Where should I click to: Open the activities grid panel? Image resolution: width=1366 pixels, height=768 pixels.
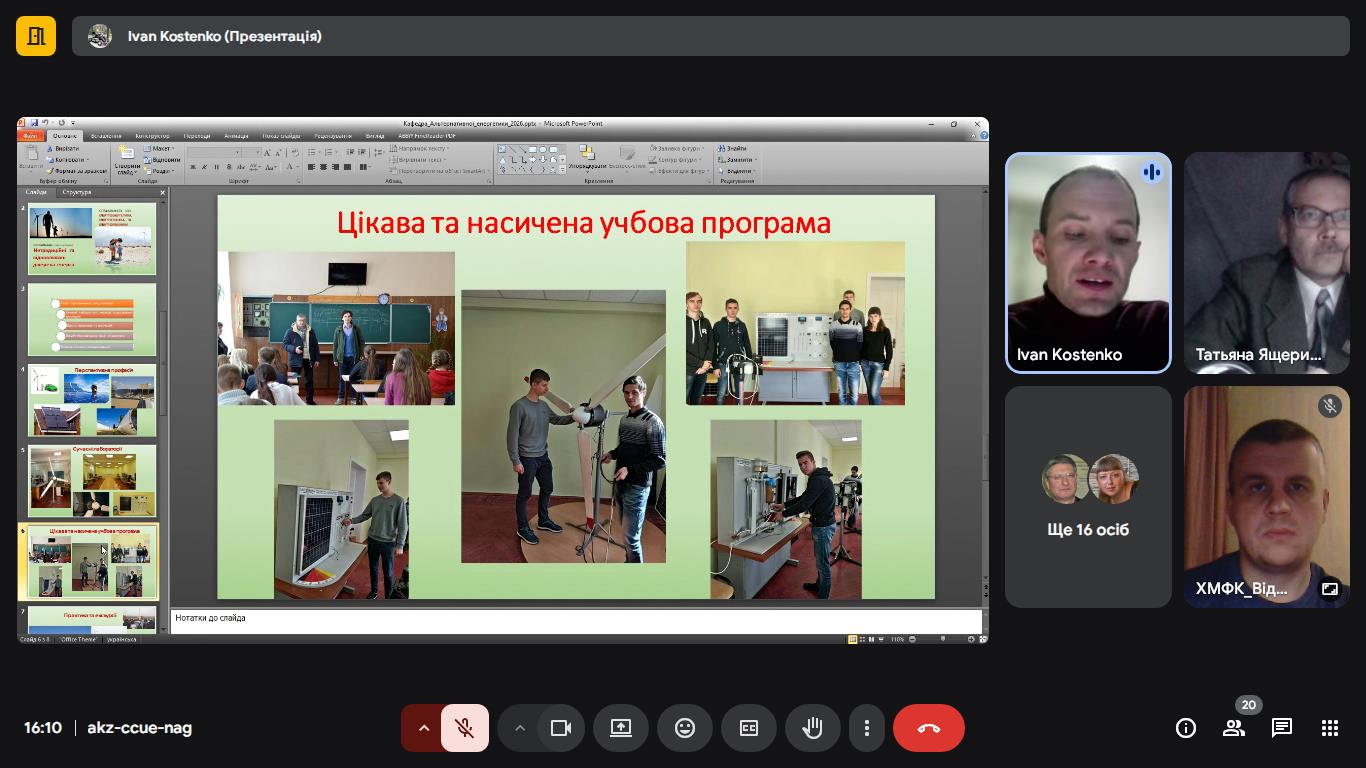(1330, 728)
